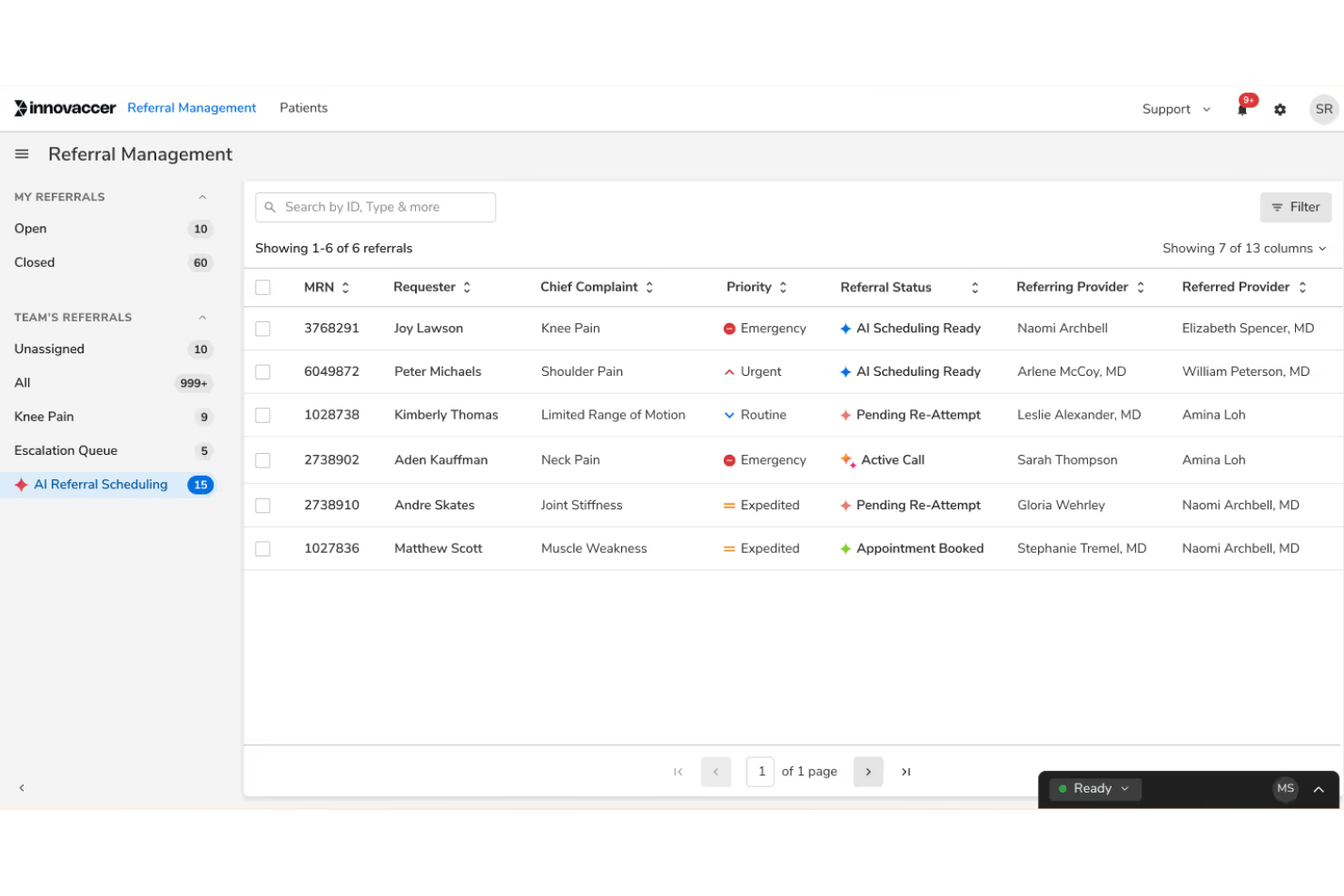Open the hamburger navigation menu
This screenshot has width=1344, height=896.
tap(22, 154)
